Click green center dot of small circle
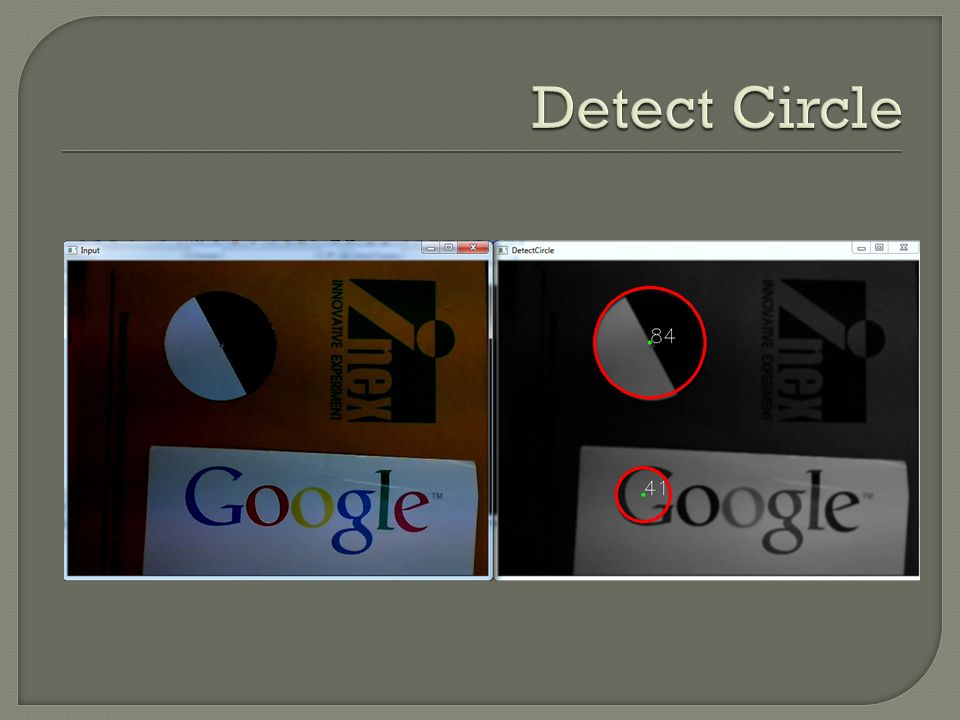The width and height of the screenshot is (960, 720). (643, 495)
